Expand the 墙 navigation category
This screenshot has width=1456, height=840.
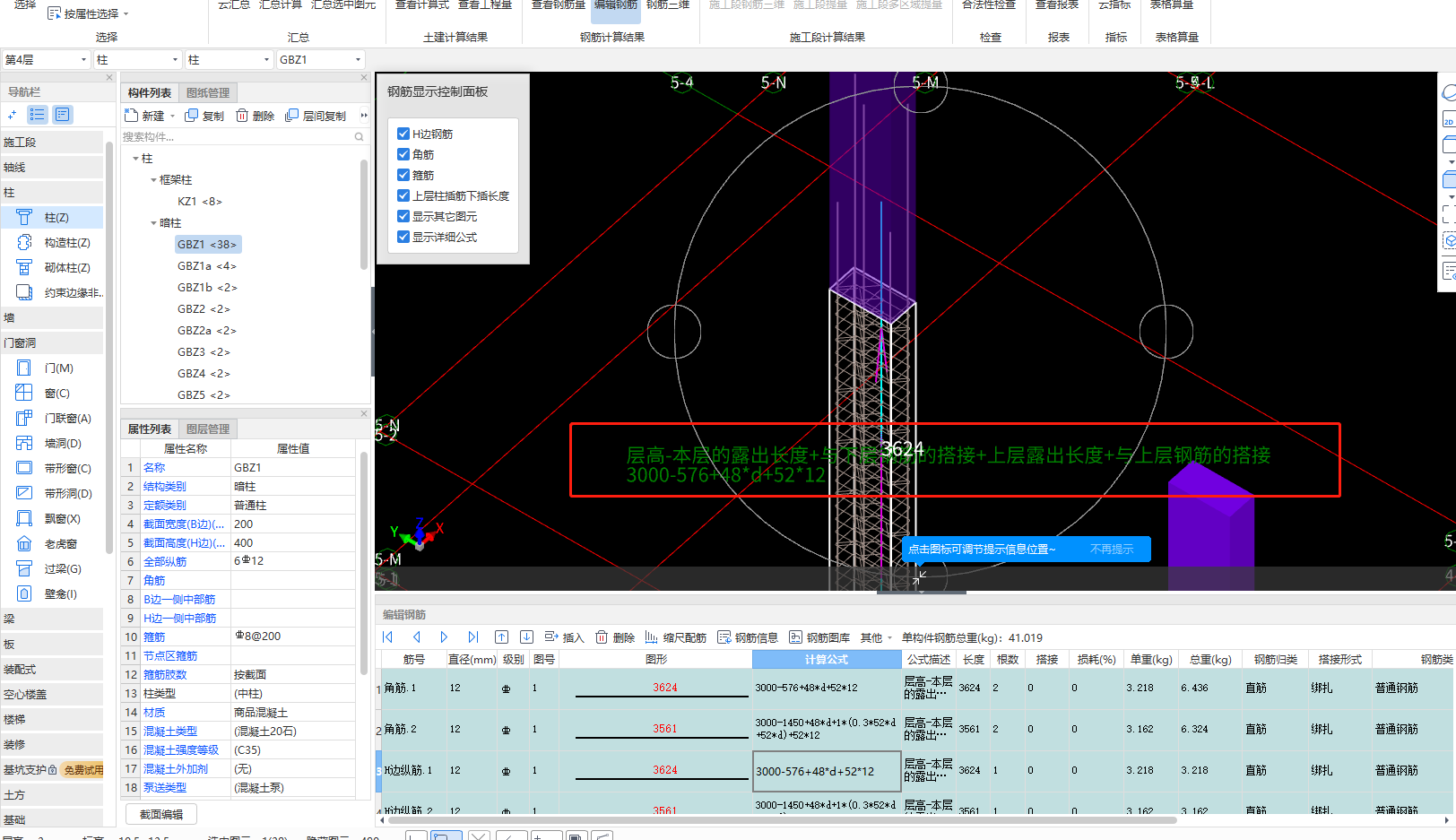52,317
